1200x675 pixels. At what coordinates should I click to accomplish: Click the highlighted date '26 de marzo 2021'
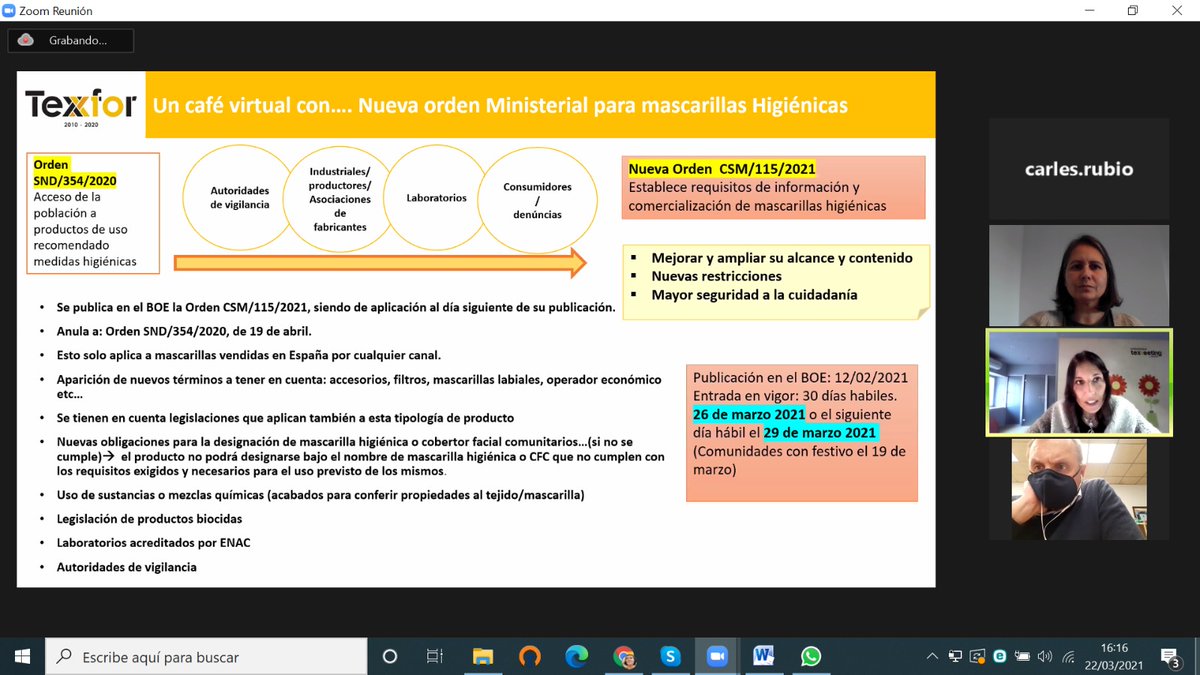[x=748, y=415]
